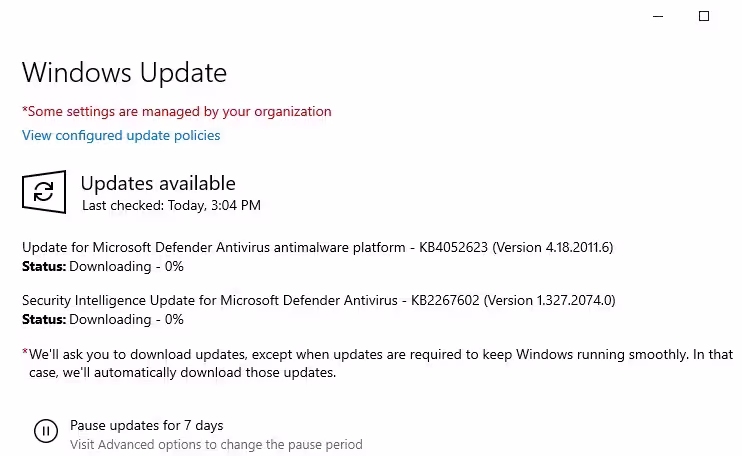
Task: Click the Visit Advanced options pause period text
Action: point(215,444)
